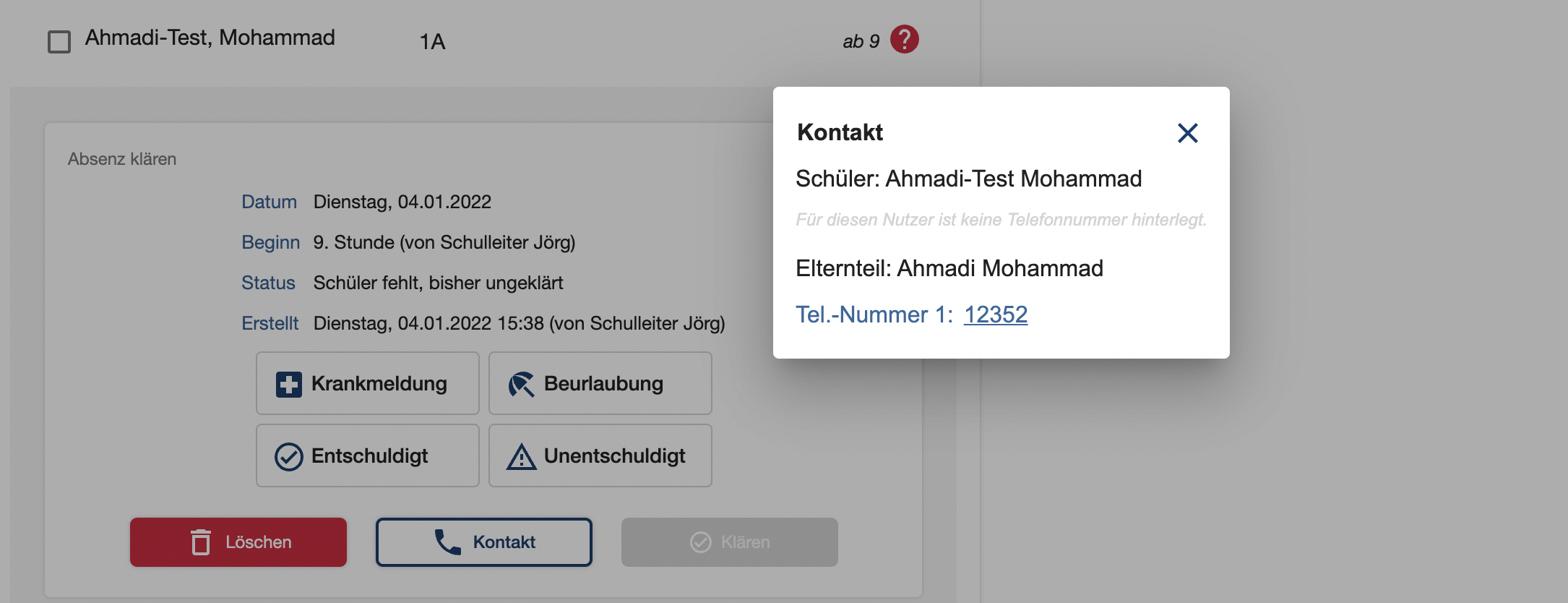Click the warning triangle icon on Unentschuldigt
Viewport: 1568px width, 603px height.
coord(521,457)
